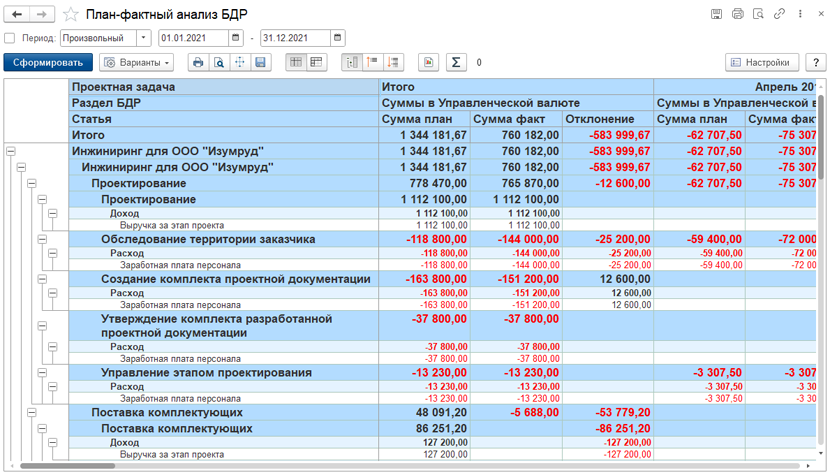Image resolution: width=830 pixels, height=475 pixels.
Task: Click the sum (Σ) button
Action: pos(456,62)
